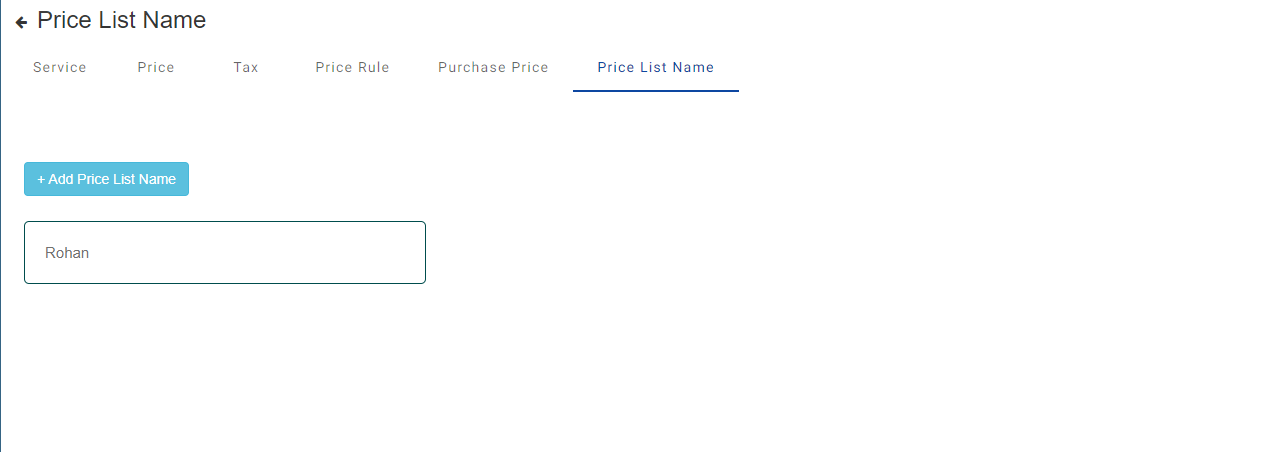View the Tax settings tab
Viewport: 1279px width, 452px height.
[x=246, y=68]
